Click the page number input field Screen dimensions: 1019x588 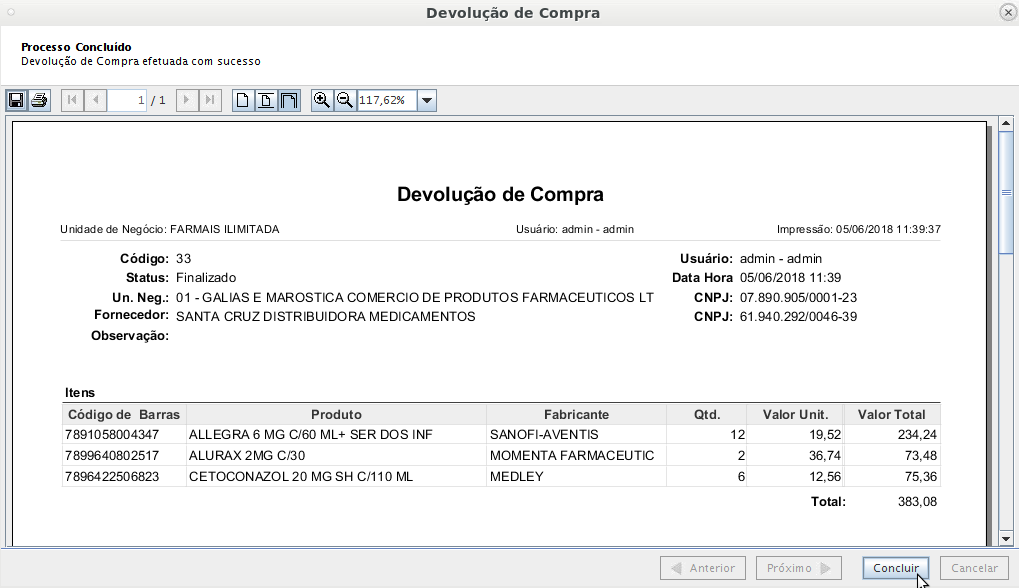click(127, 100)
